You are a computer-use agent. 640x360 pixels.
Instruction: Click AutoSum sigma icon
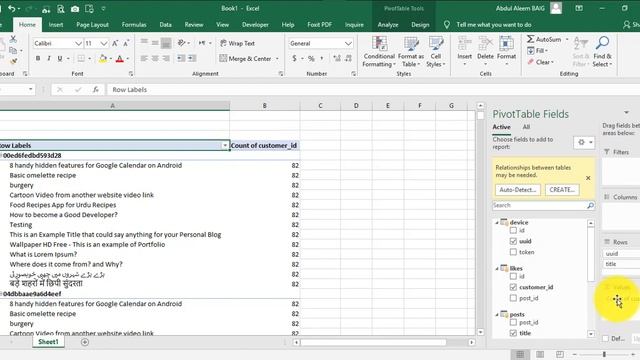click(x=531, y=39)
